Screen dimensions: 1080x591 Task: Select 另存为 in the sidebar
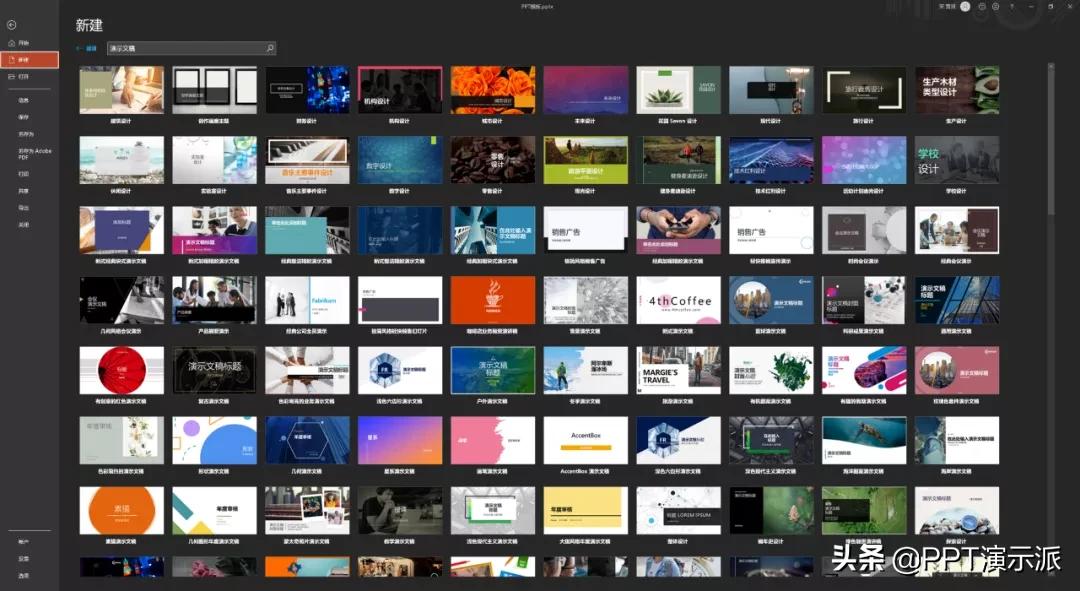coord(26,133)
